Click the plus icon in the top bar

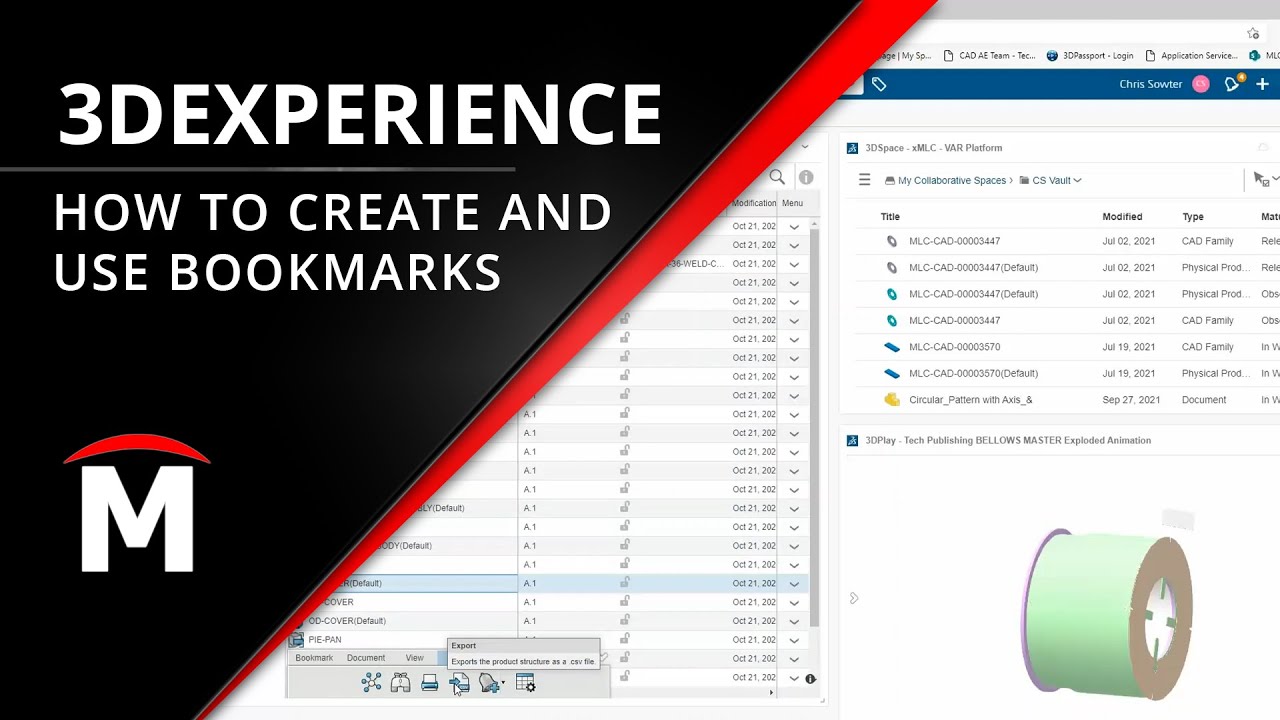1262,84
